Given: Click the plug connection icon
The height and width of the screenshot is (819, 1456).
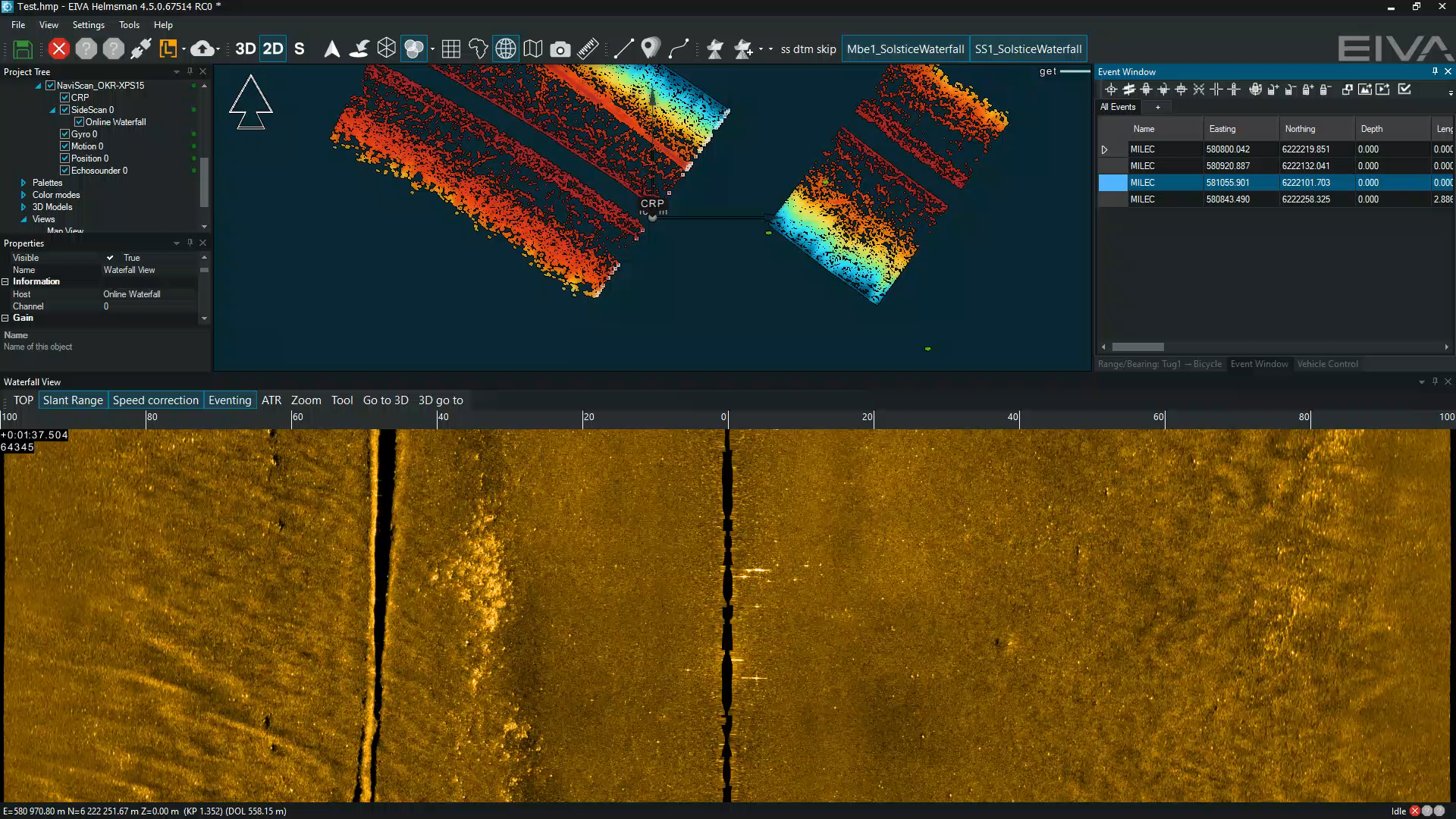Looking at the screenshot, I should (140, 49).
